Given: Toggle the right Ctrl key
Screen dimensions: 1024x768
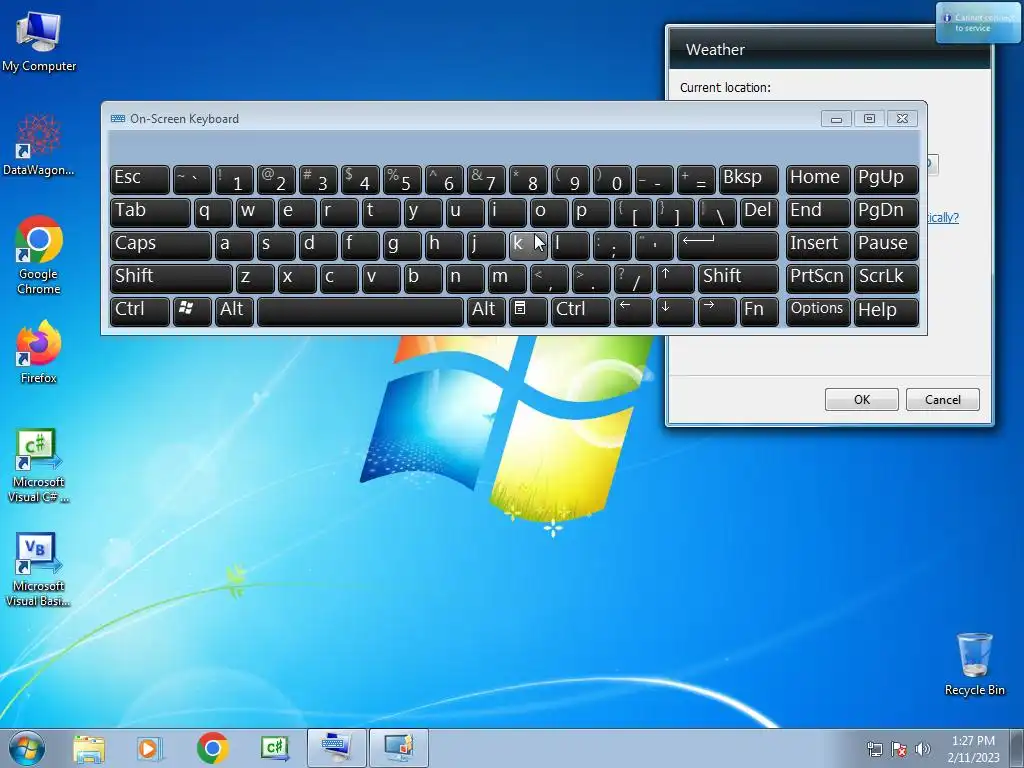Looking at the screenshot, I should tap(581, 311).
